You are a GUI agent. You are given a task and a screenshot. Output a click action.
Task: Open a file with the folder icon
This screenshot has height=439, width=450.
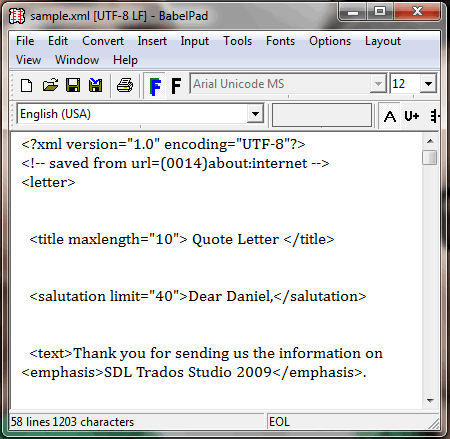[50, 85]
